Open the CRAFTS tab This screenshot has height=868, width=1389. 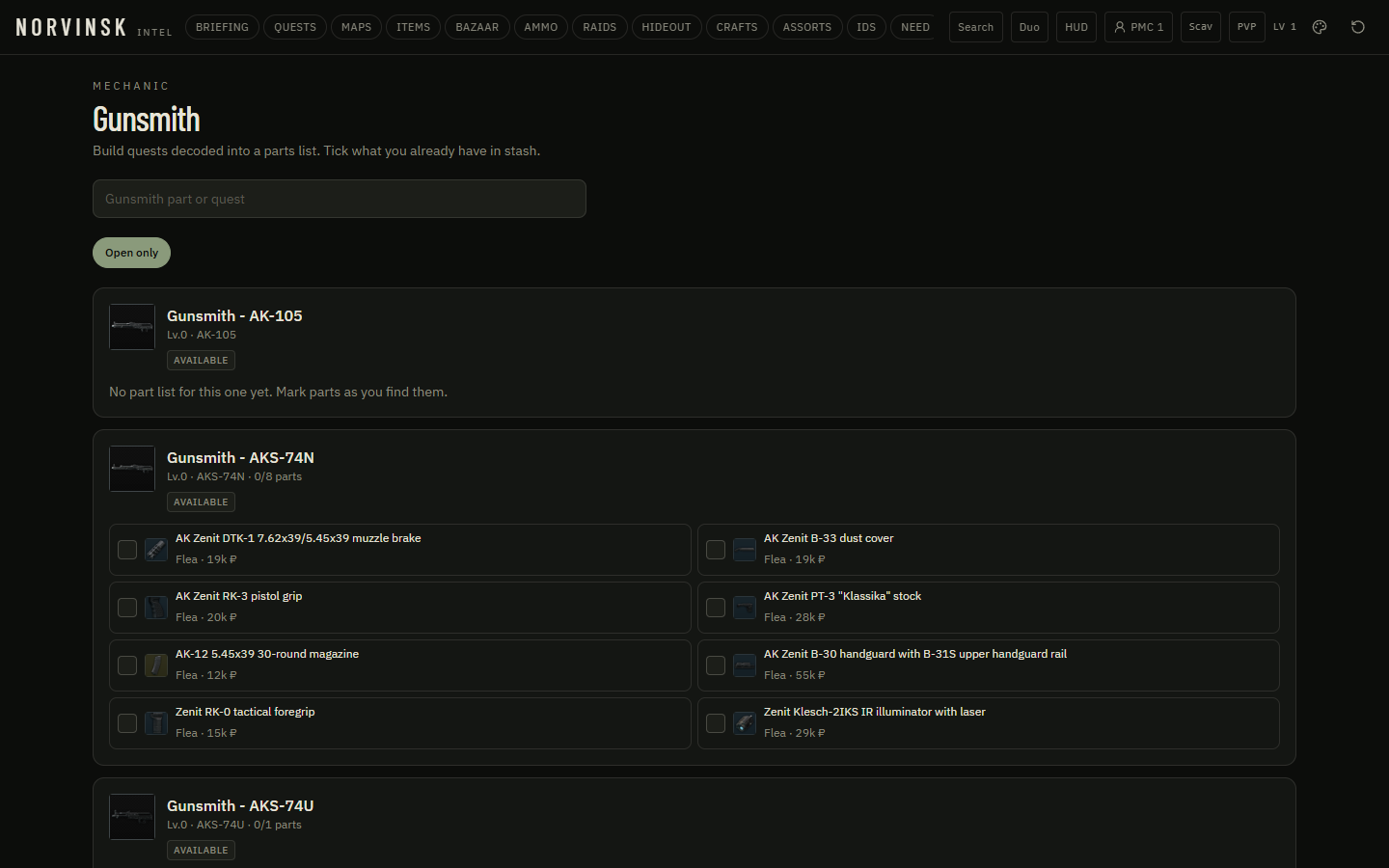(737, 27)
